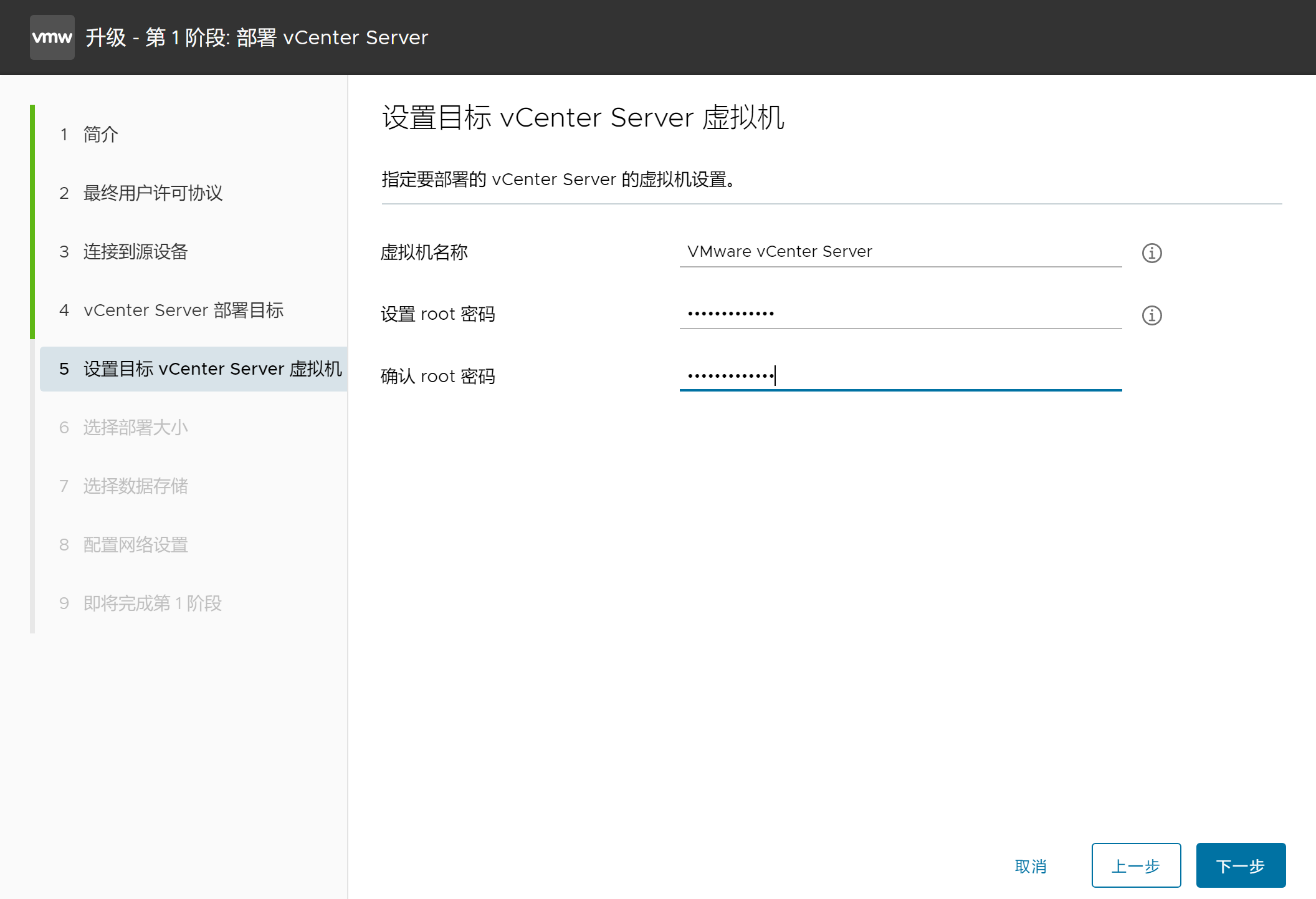The width and height of the screenshot is (1316, 899).
Task: Return to step 3 连接到源设备
Action: (x=123, y=251)
